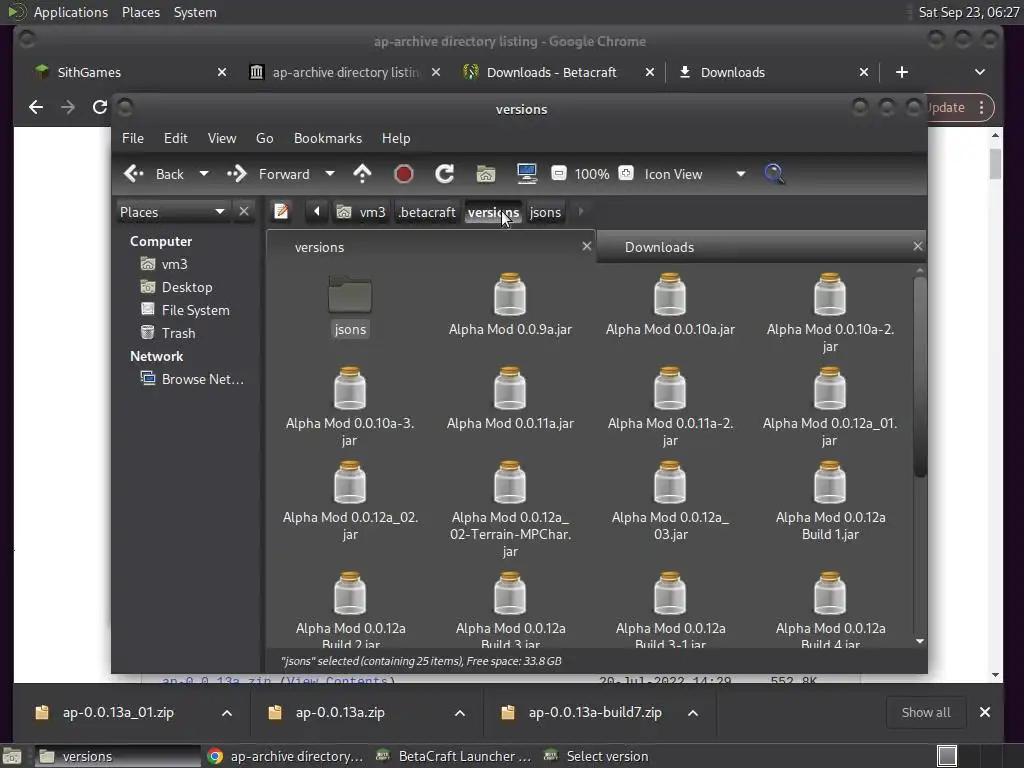This screenshot has height=768, width=1024.
Task: Select Alpha Mod 0.0.11a-2.jar file
Action: coord(670,408)
